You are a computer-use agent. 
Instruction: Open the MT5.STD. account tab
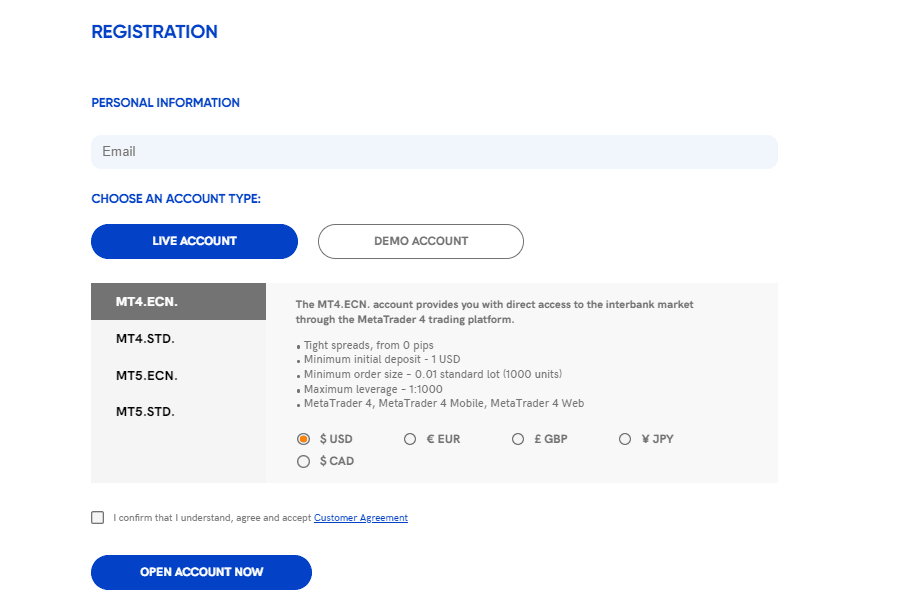[x=178, y=412]
